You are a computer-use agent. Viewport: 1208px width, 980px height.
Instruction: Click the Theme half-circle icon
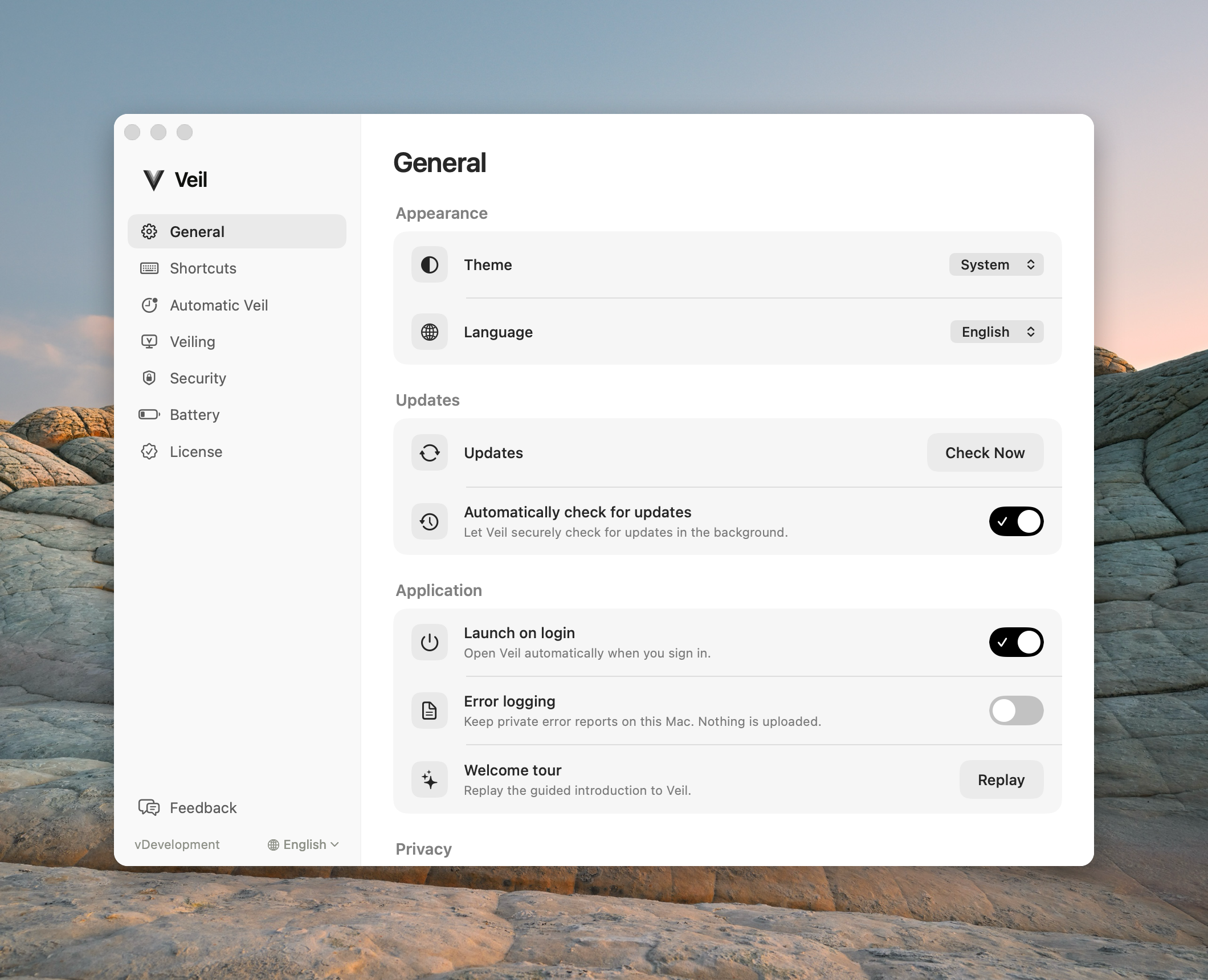pyautogui.click(x=430, y=264)
